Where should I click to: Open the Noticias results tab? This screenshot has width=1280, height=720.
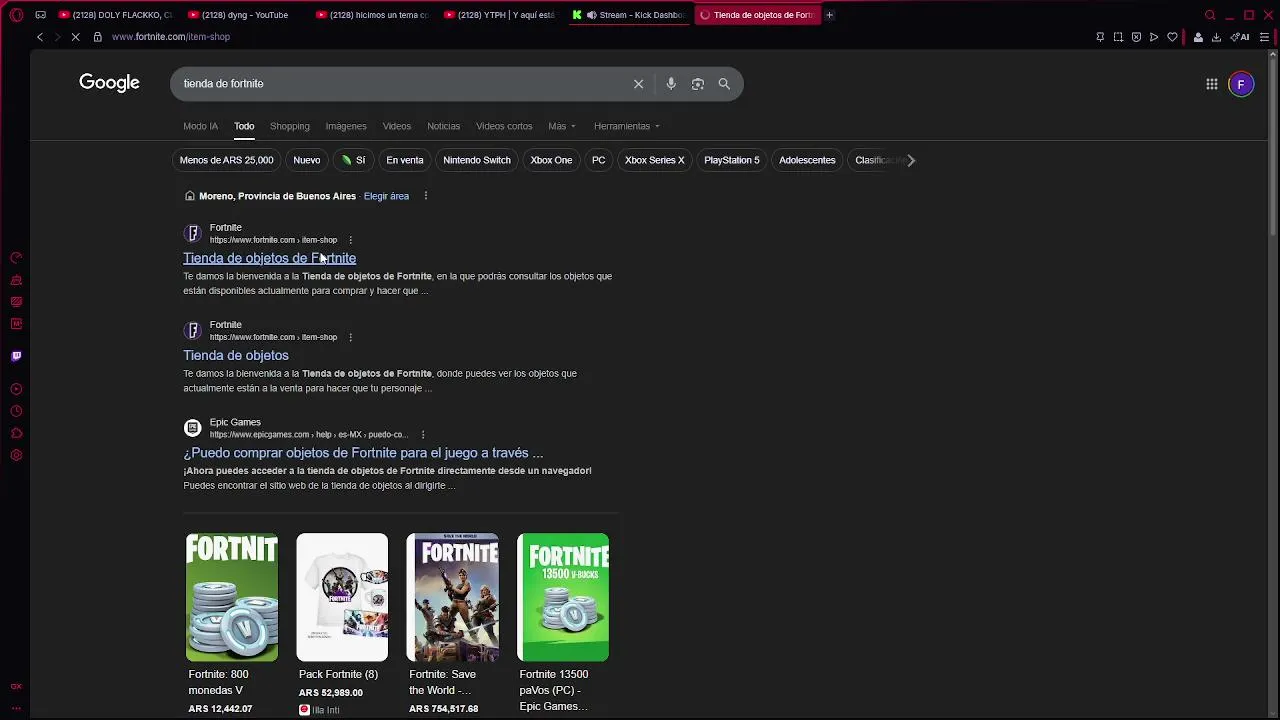coord(444,126)
